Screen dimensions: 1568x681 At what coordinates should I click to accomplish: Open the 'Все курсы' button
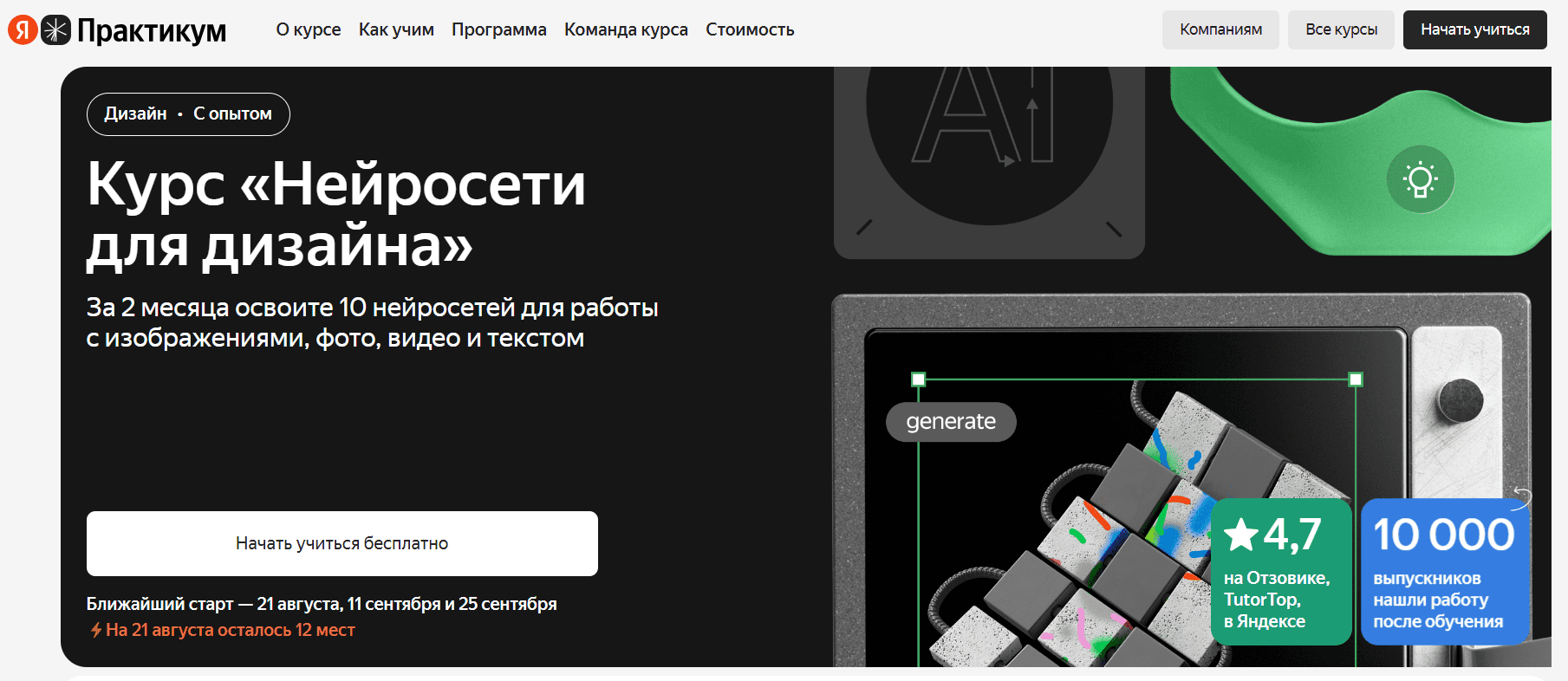coord(1341,29)
